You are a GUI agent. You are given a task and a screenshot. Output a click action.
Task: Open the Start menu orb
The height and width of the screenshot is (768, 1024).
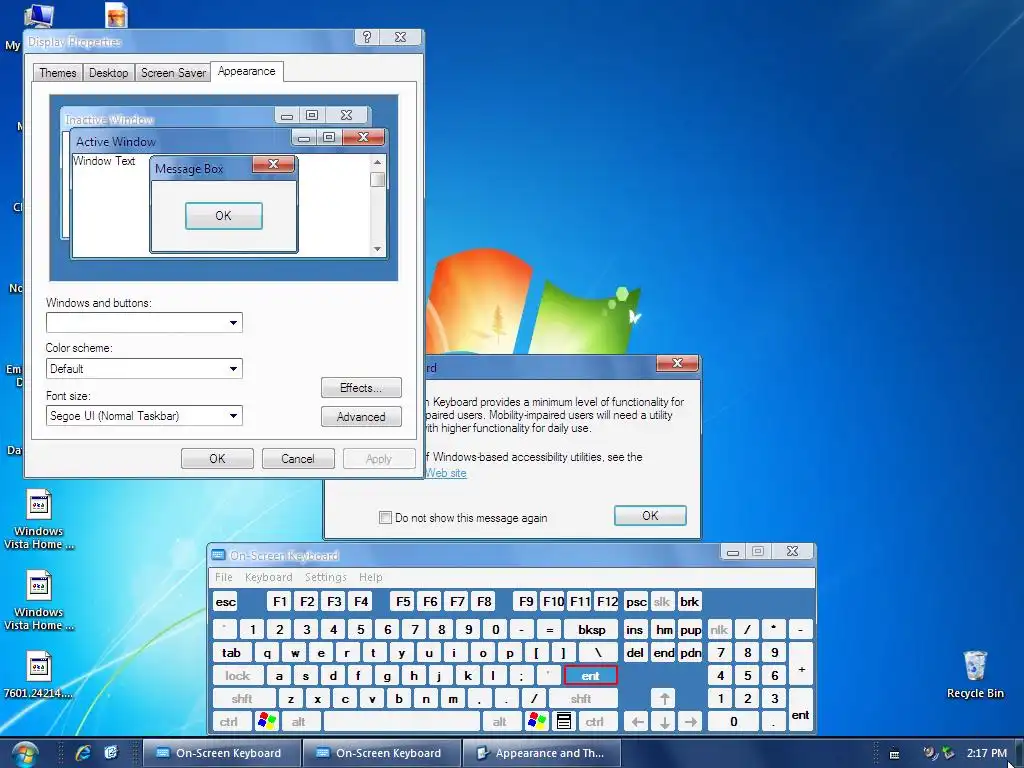click(24, 754)
